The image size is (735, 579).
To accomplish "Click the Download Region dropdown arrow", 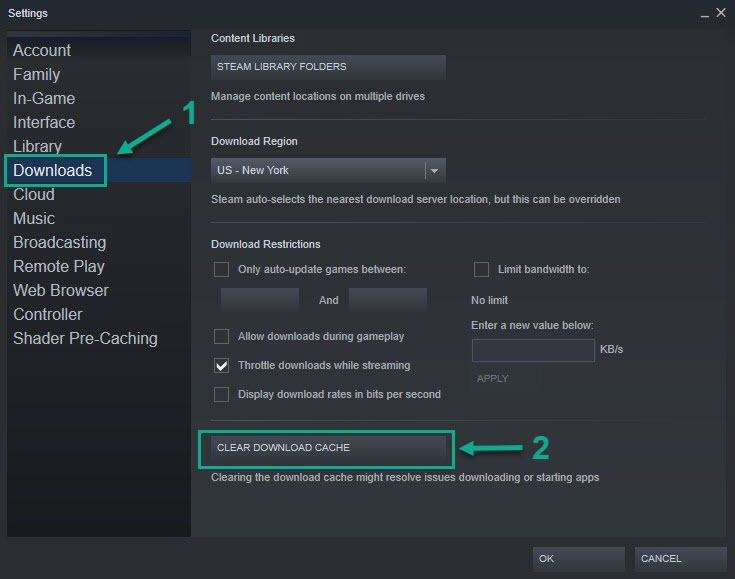I will click(x=435, y=171).
